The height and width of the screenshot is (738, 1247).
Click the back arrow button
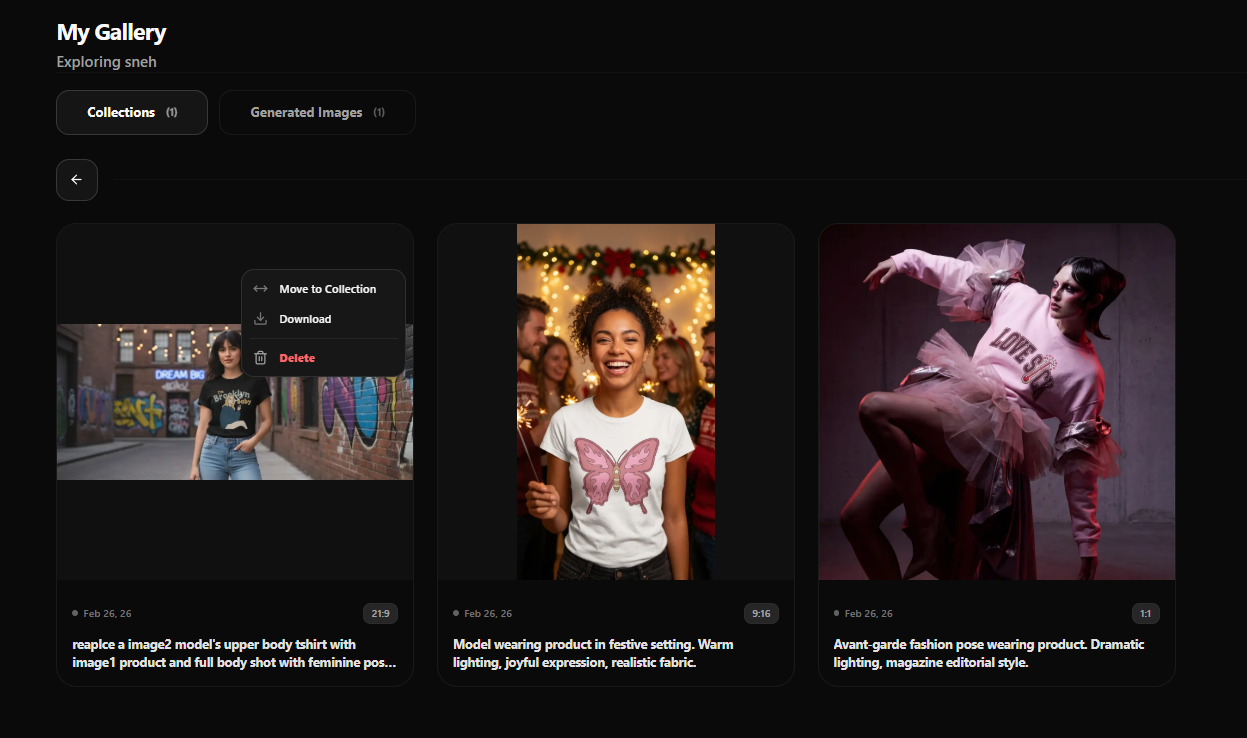click(77, 180)
